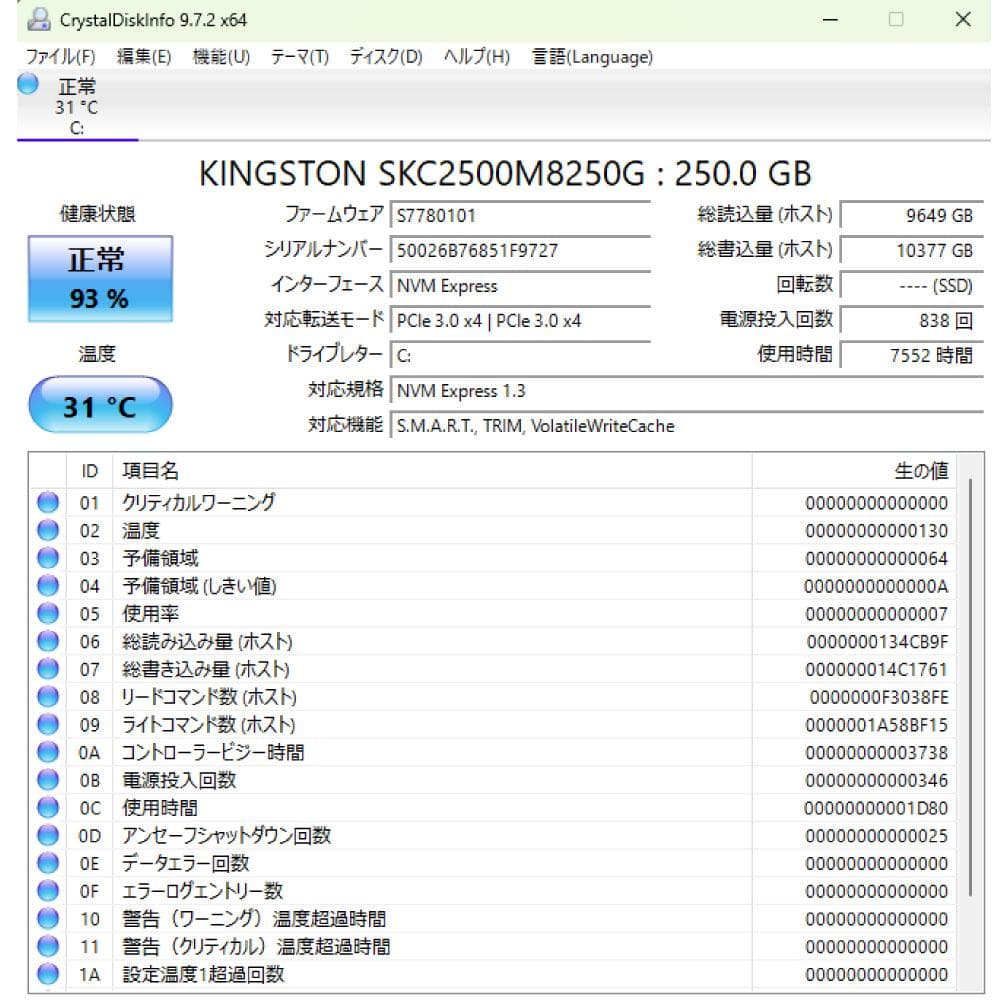Click the status circle for ライトコマンド数 (ホスト)

click(47, 725)
